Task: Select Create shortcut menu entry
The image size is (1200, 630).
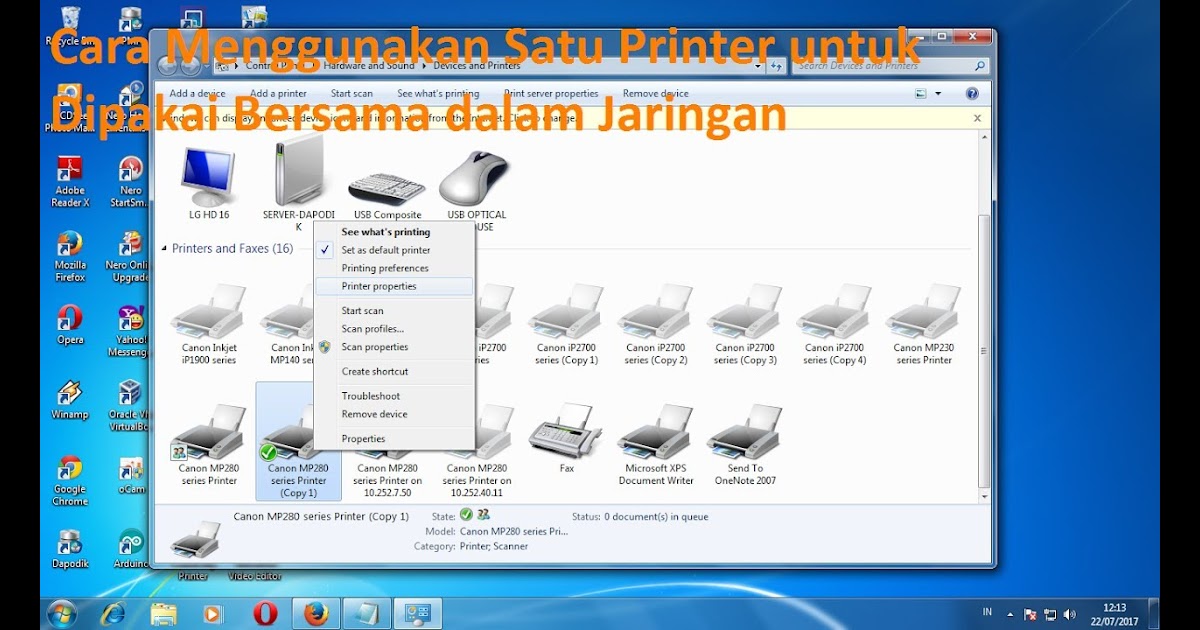Action: click(393, 371)
